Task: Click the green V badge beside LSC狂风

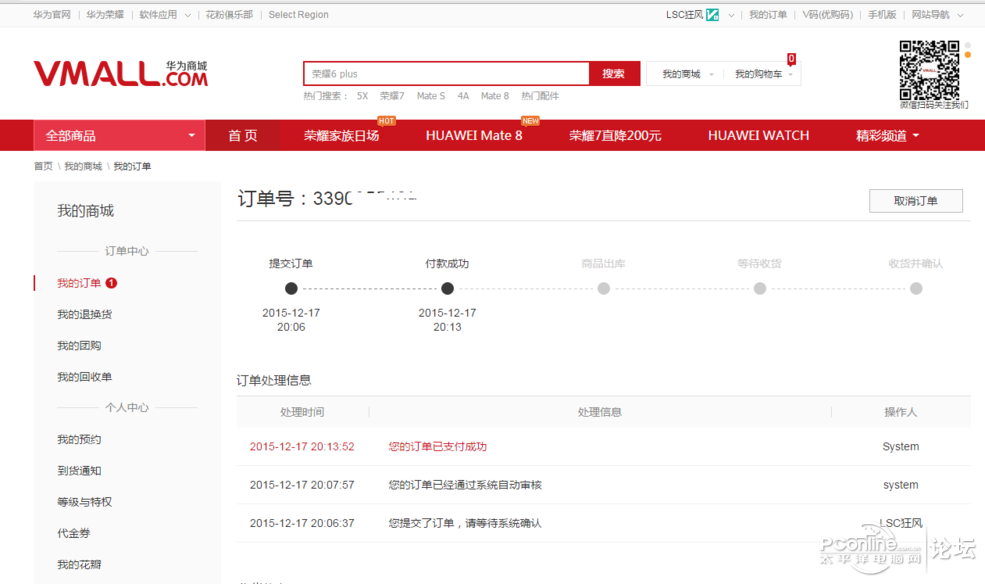Action: click(712, 15)
